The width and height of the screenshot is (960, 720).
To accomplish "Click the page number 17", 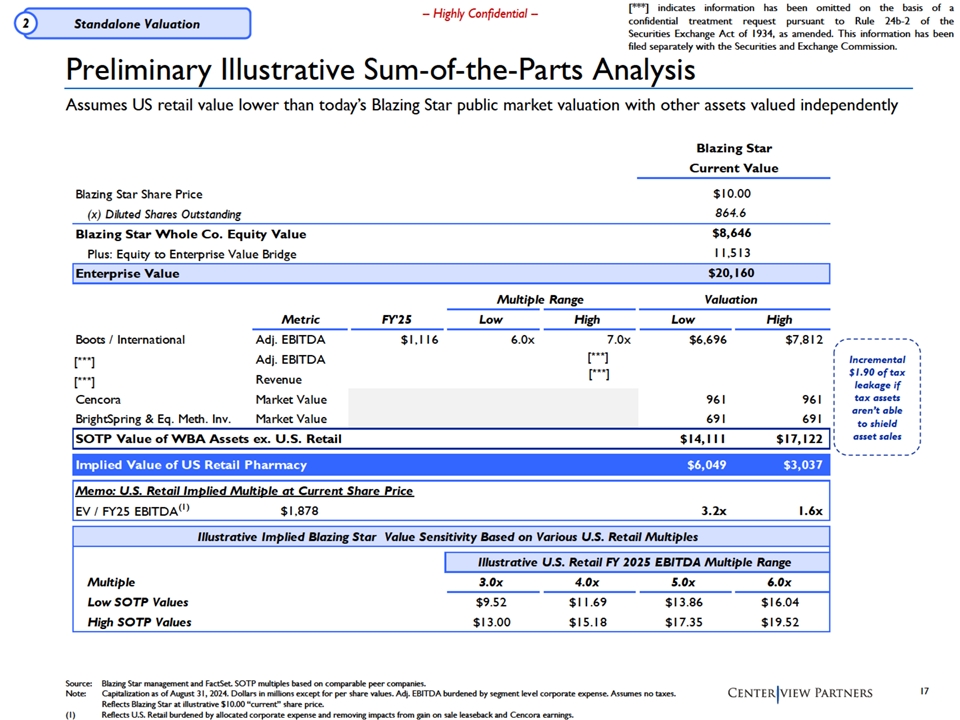I will point(924,691).
